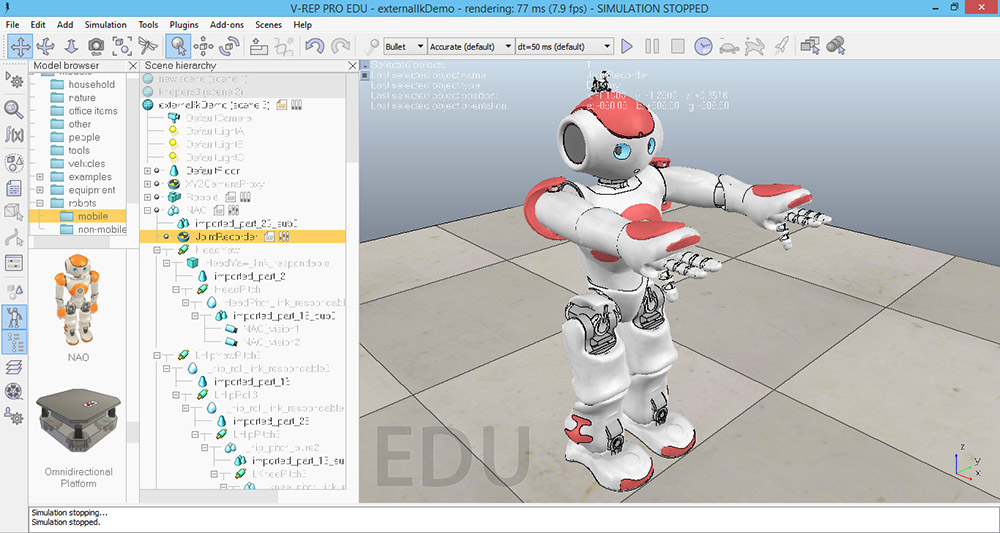Select the object rotate tool
This screenshot has width=1000, height=533.
229,47
